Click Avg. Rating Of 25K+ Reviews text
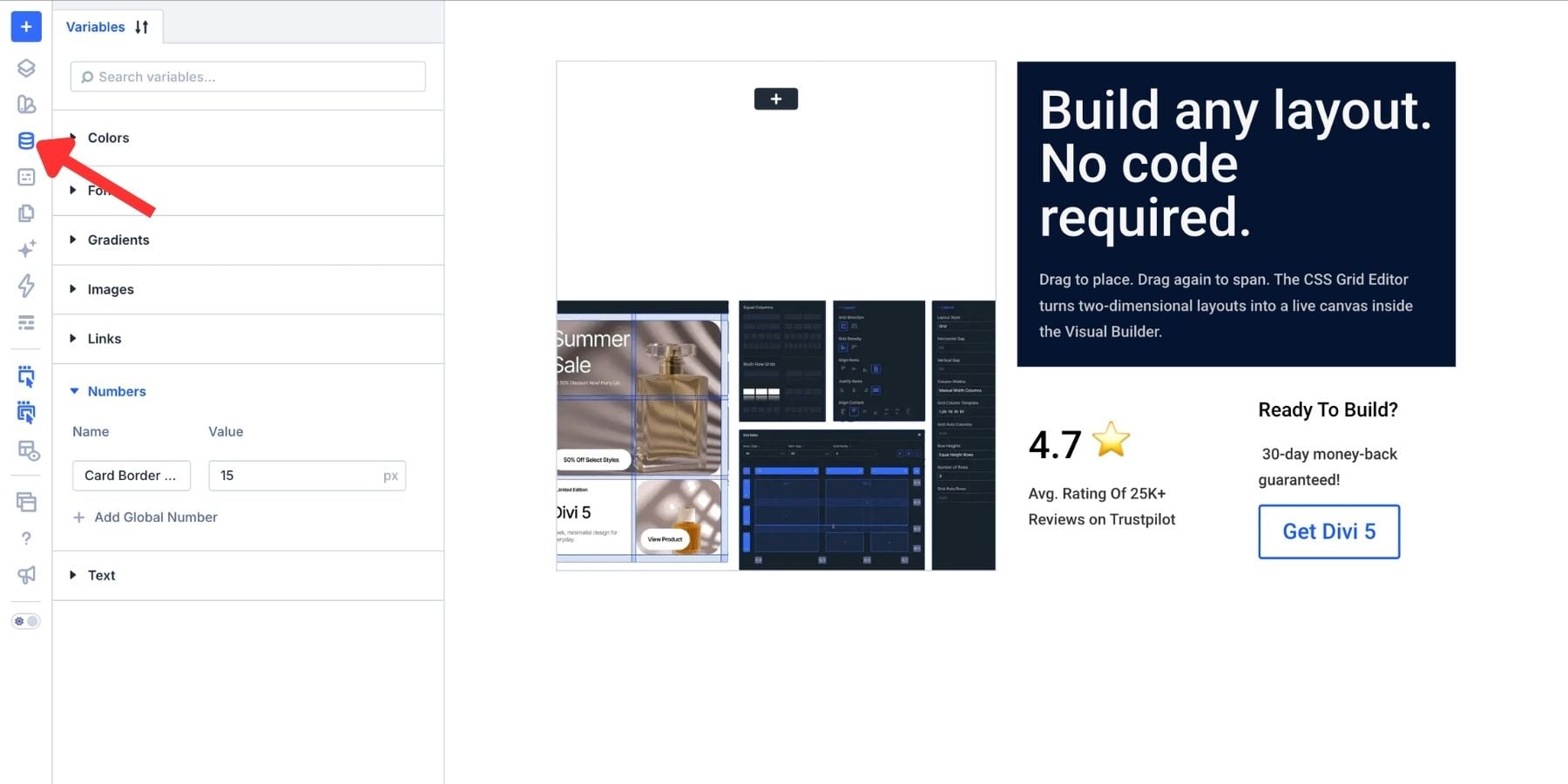Viewport: 1568px width, 784px height. (1102, 506)
